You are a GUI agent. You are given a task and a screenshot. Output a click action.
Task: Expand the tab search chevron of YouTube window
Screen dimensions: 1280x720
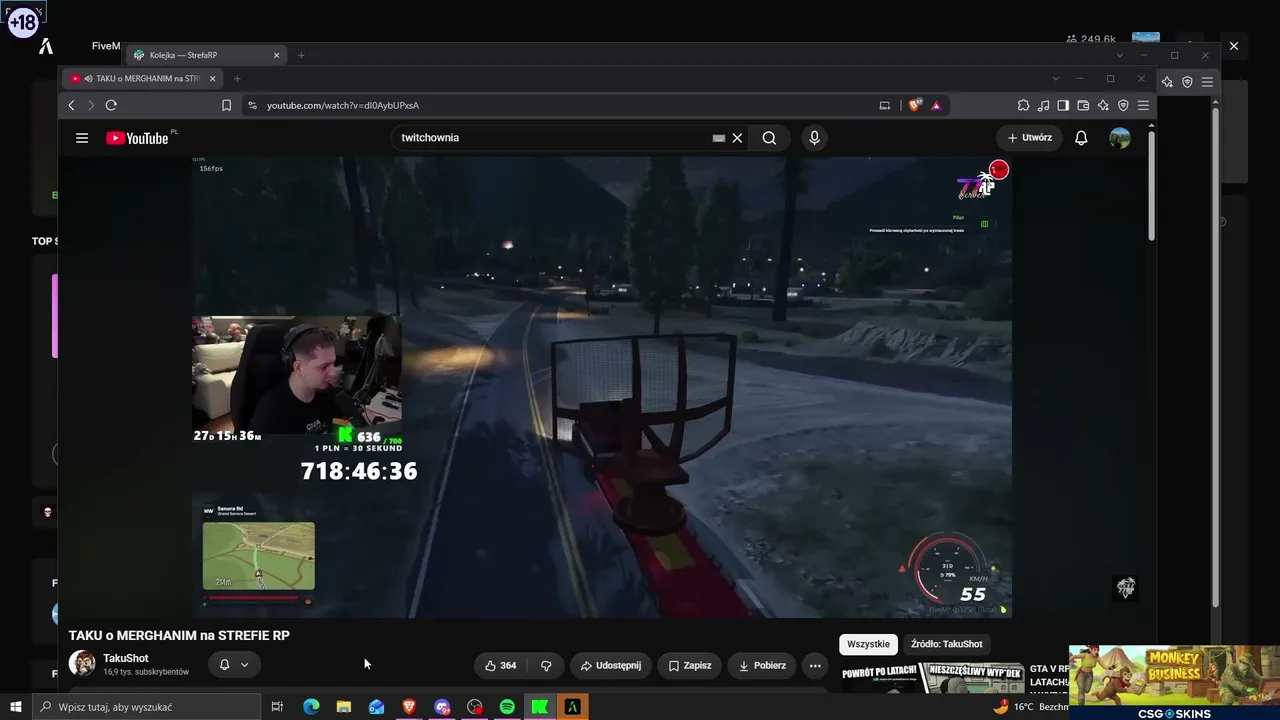1055,79
